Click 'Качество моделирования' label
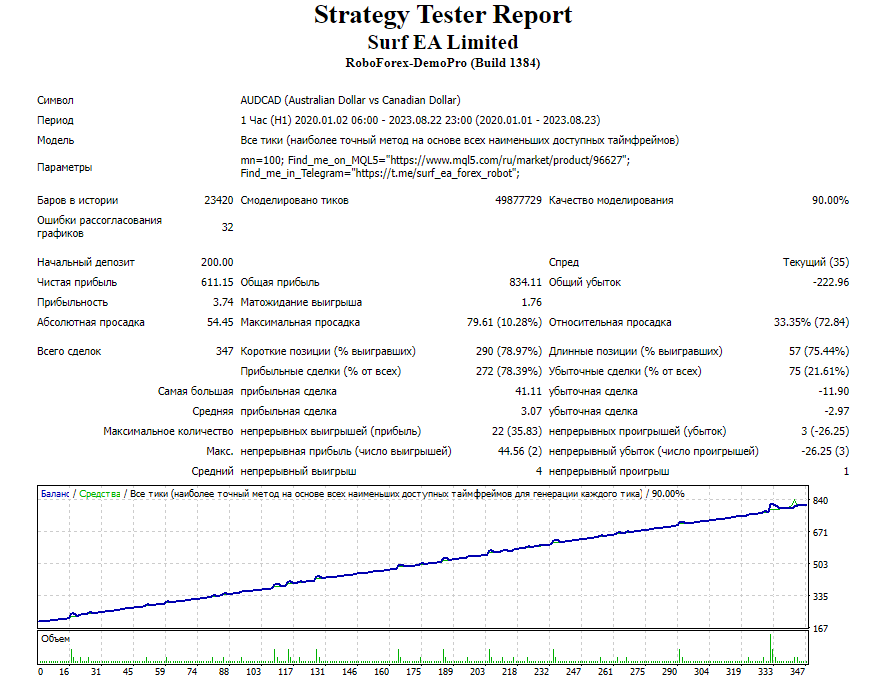This screenshot has height=683, width=871. point(611,200)
